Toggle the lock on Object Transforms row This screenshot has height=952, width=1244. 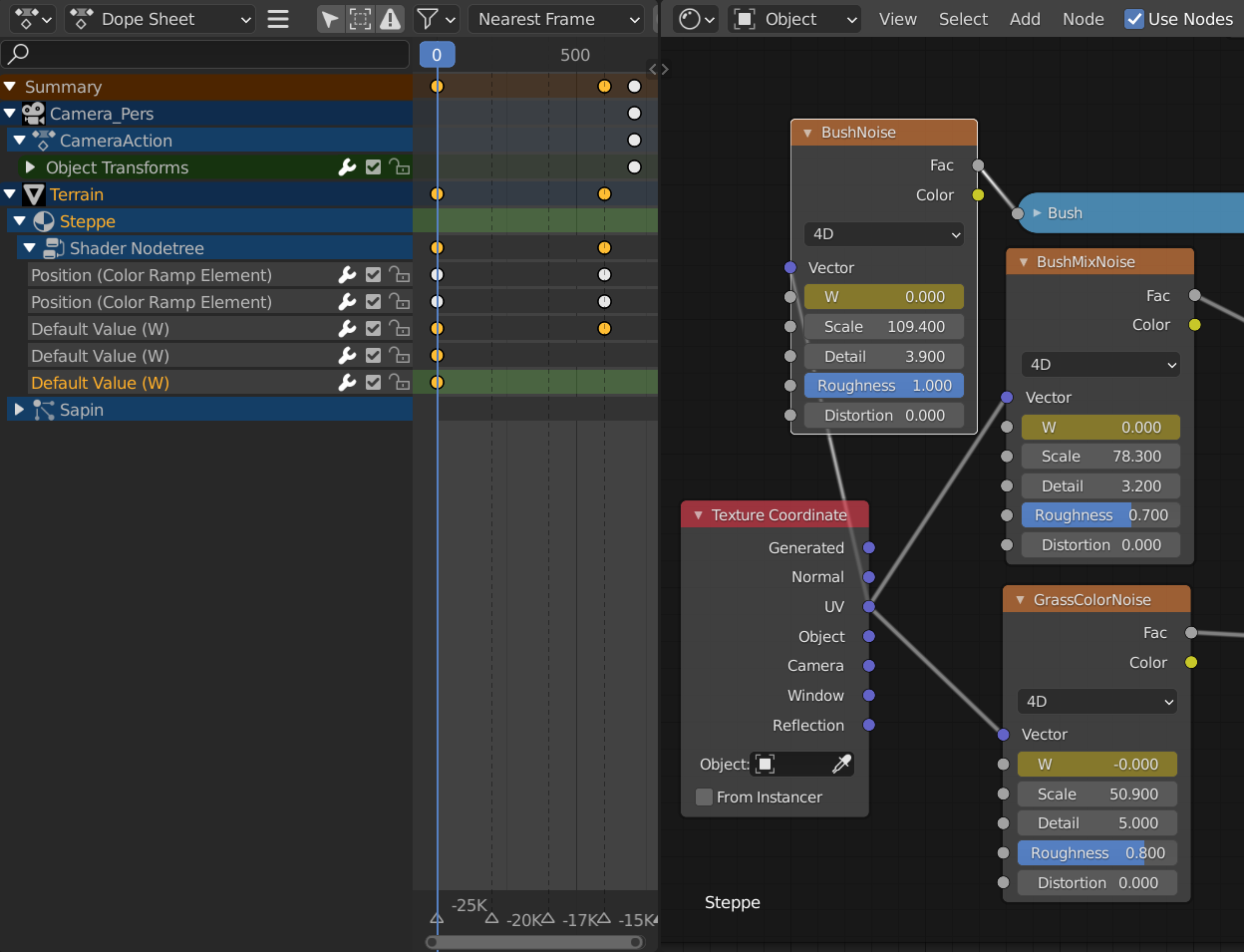coord(399,167)
